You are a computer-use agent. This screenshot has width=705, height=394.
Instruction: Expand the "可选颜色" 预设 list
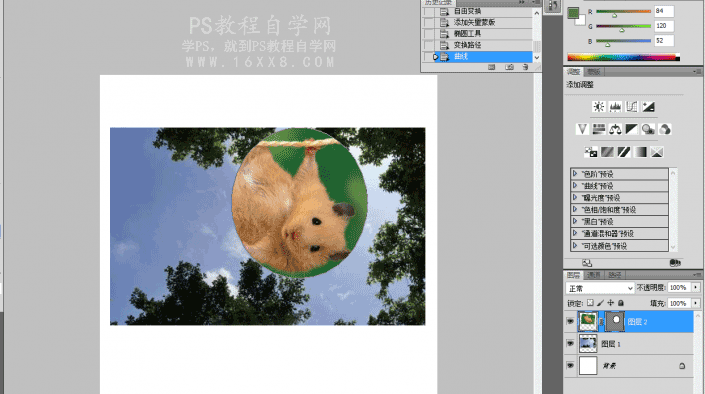tap(575, 246)
